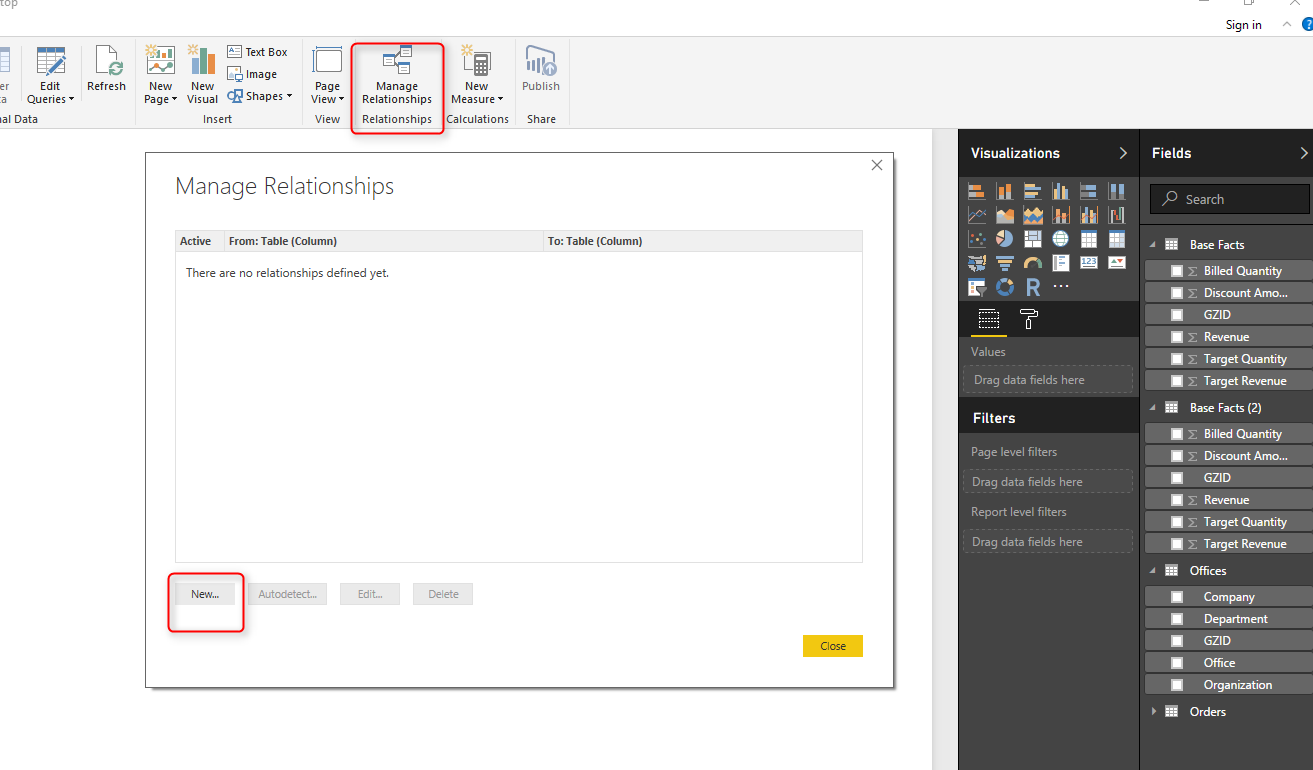Insert an R script visual
This screenshot has width=1313, height=770.
[x=1033, y=286]
